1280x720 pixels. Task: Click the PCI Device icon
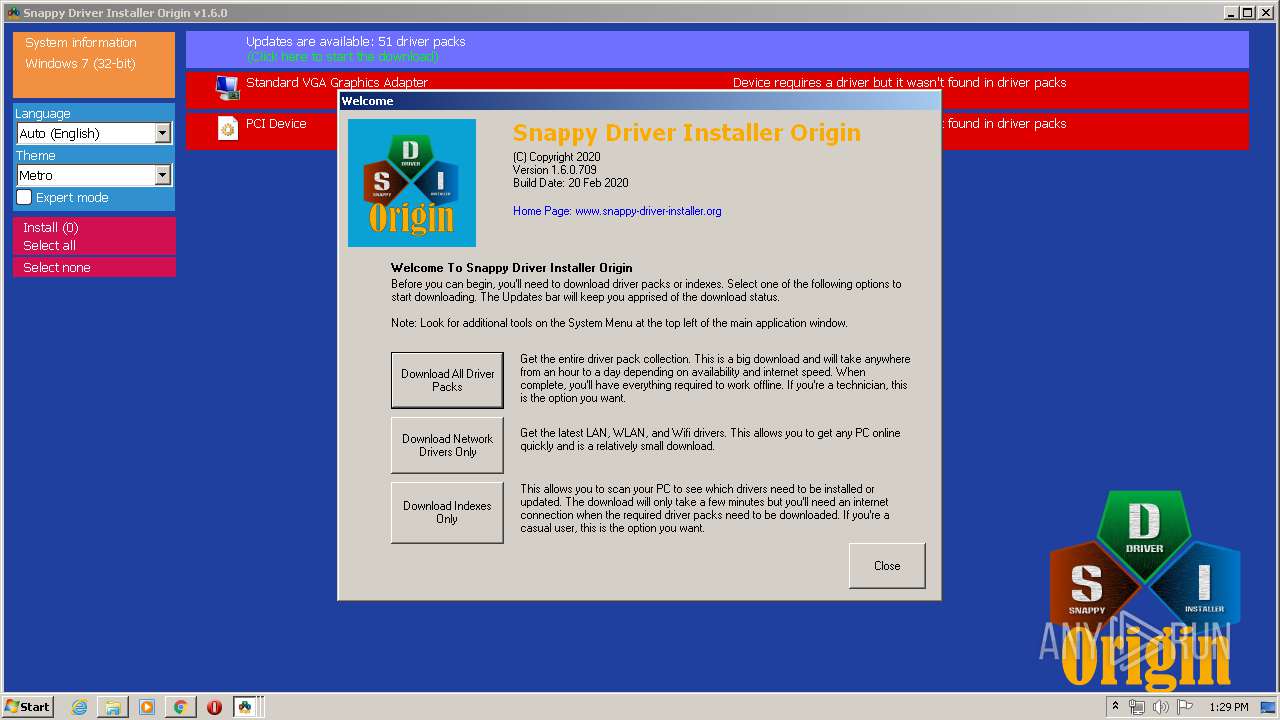(x=228, y=128)
